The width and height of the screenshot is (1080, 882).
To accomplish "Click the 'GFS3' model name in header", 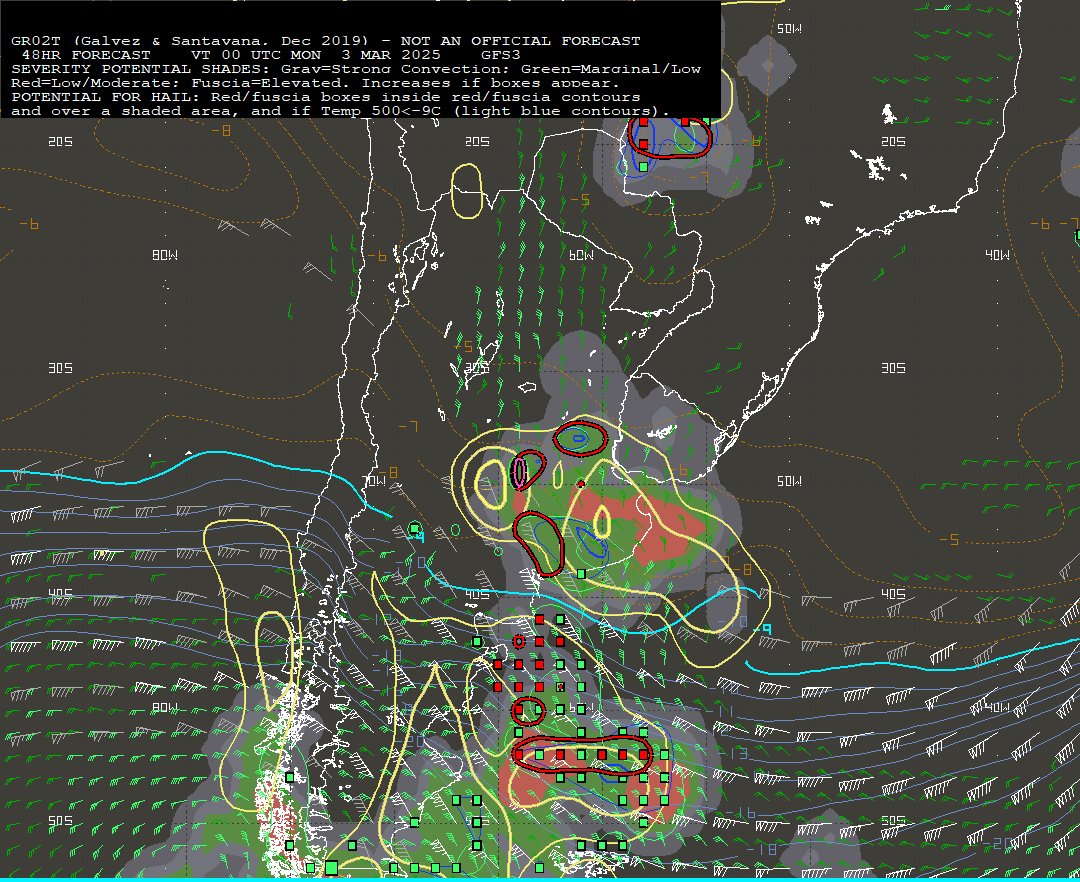I will pos(501,55).
